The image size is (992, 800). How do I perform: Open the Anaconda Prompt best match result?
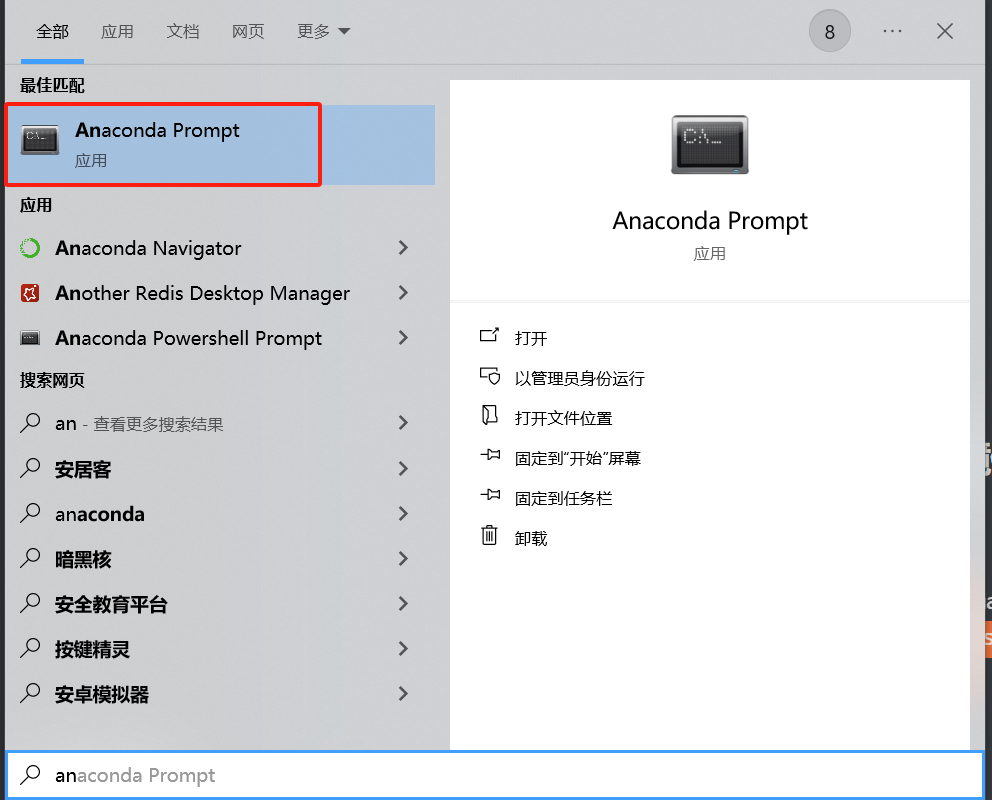pyautogui.click(x=220, y=145)
